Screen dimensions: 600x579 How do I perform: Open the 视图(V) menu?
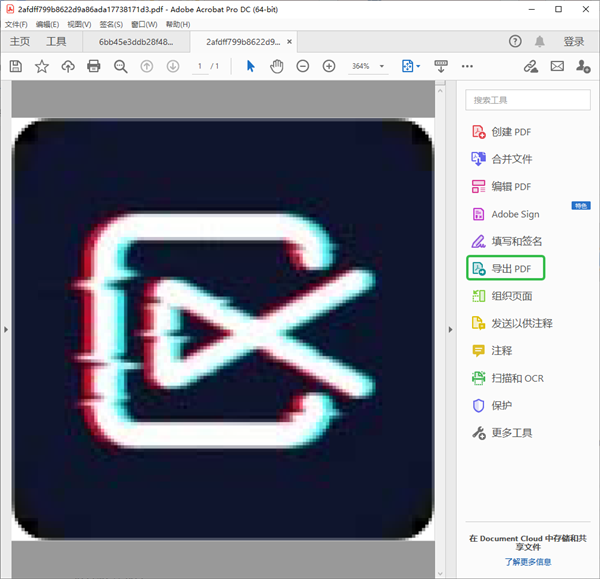(79, 24)
